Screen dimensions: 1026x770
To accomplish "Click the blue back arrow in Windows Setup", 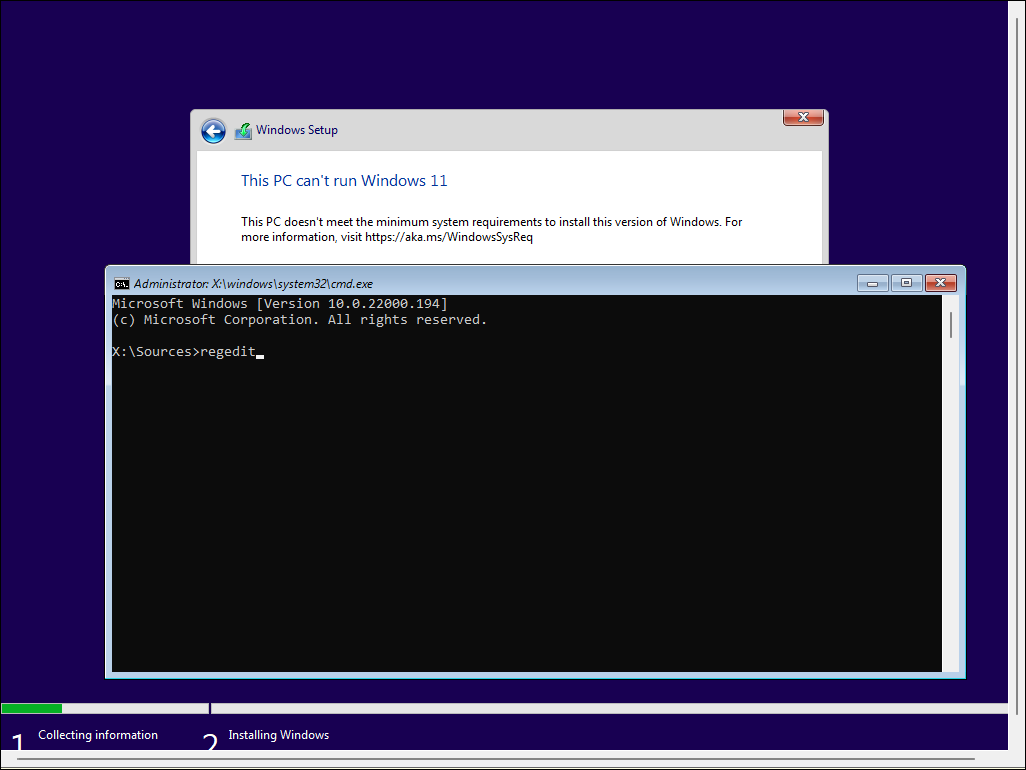I will click(x=213, y=131).
